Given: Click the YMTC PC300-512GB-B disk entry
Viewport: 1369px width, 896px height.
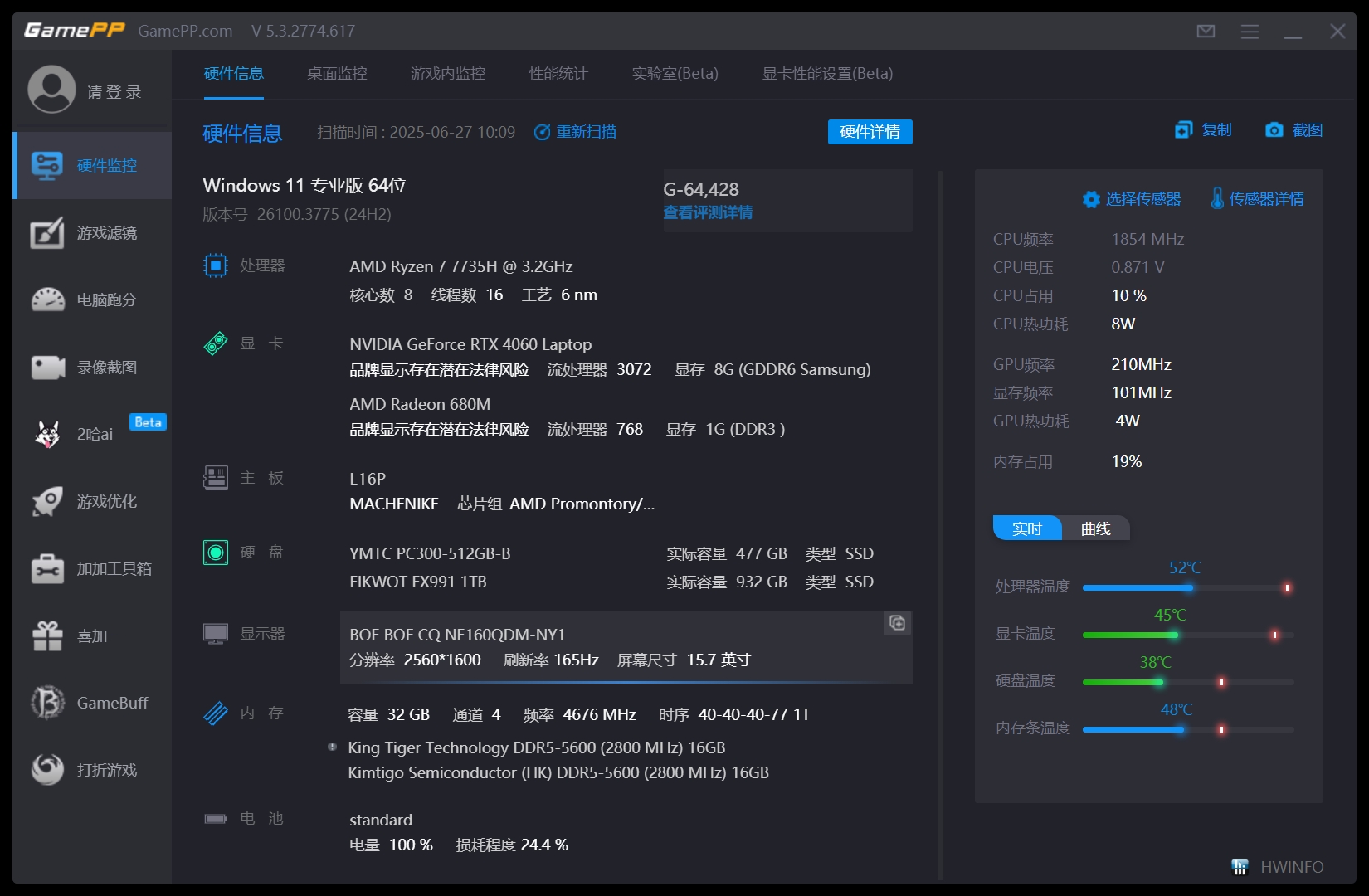Looking at the screenshot, I should click(430, 553).
